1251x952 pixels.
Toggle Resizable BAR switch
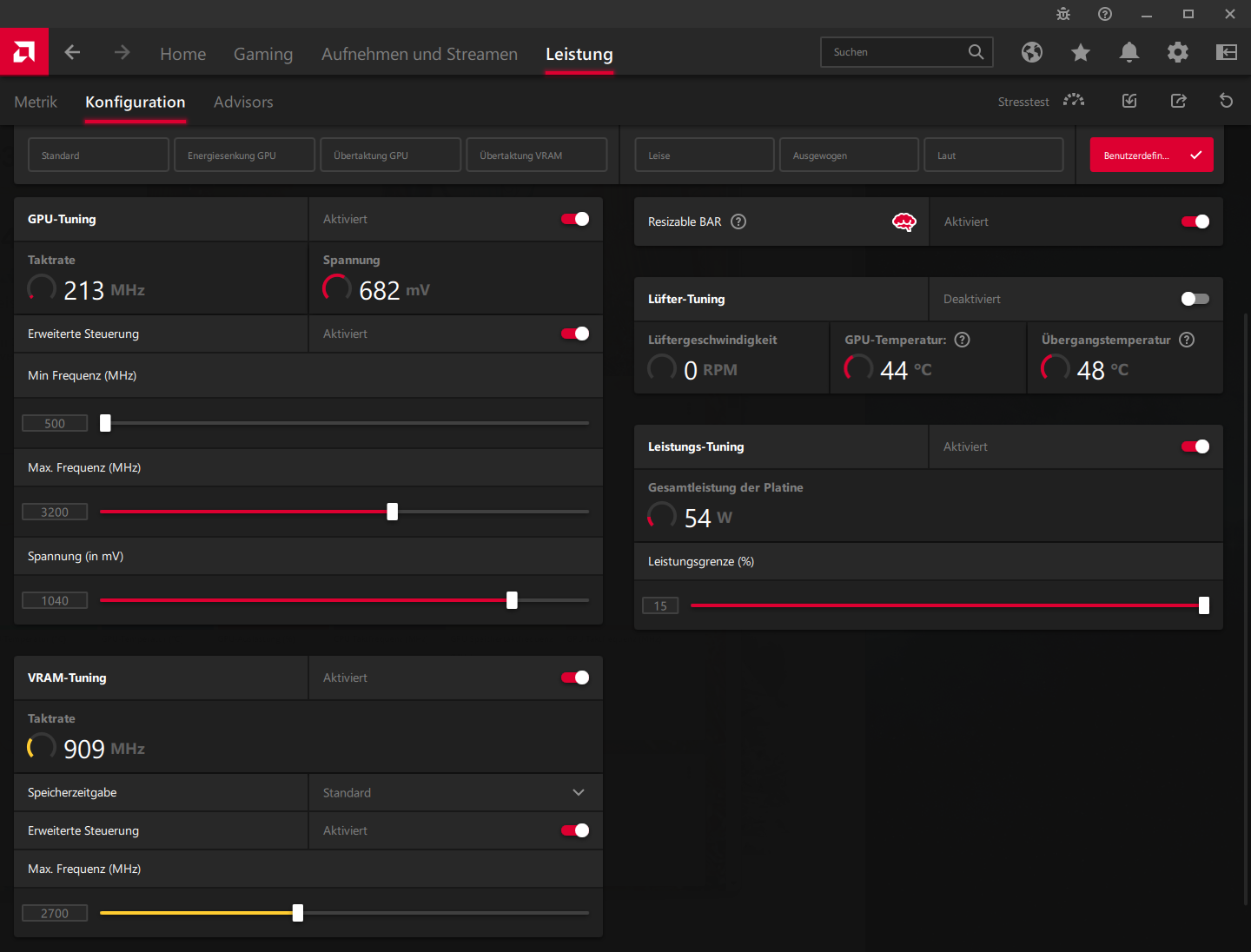point(1195,221)
